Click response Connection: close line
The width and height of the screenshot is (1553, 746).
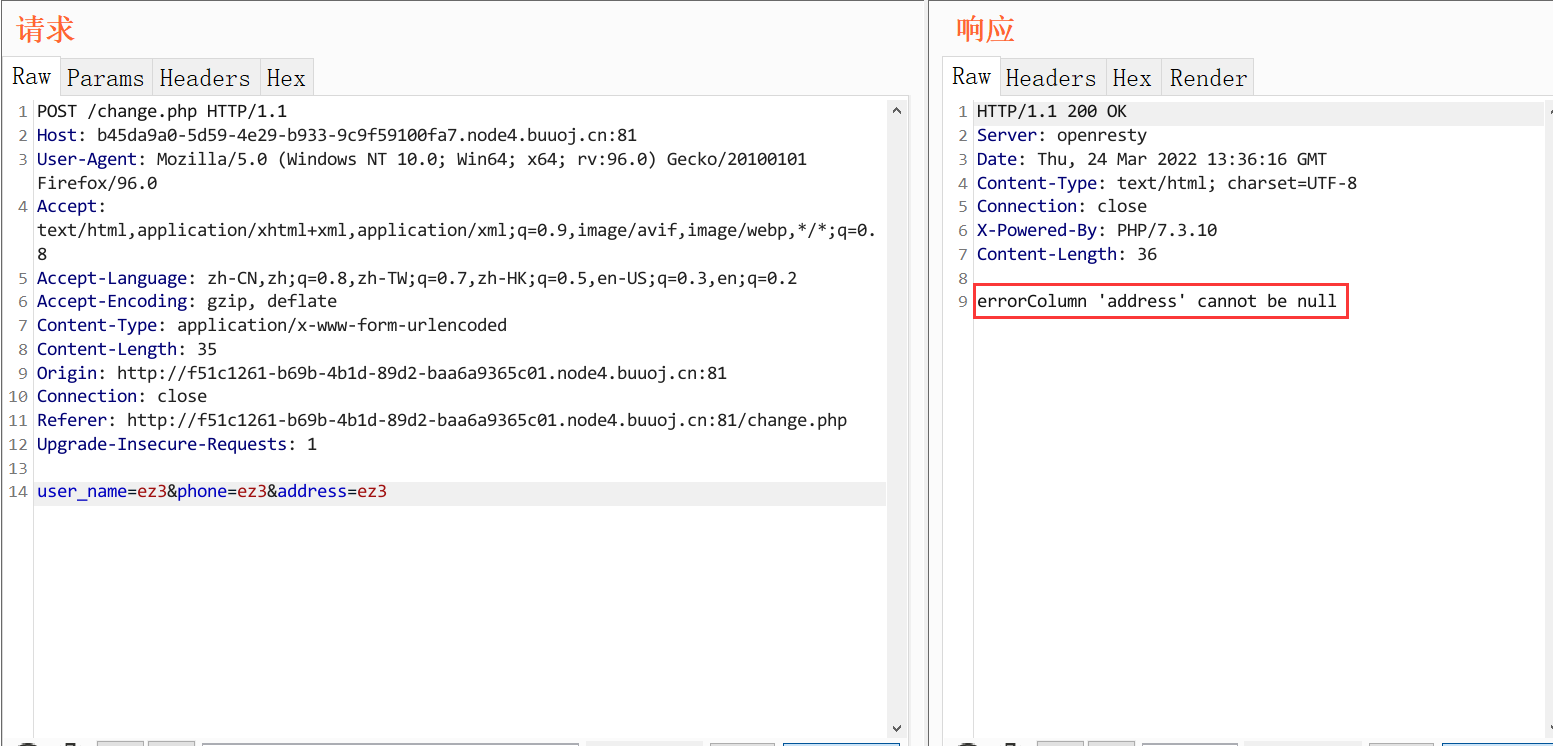point(1062,206)
